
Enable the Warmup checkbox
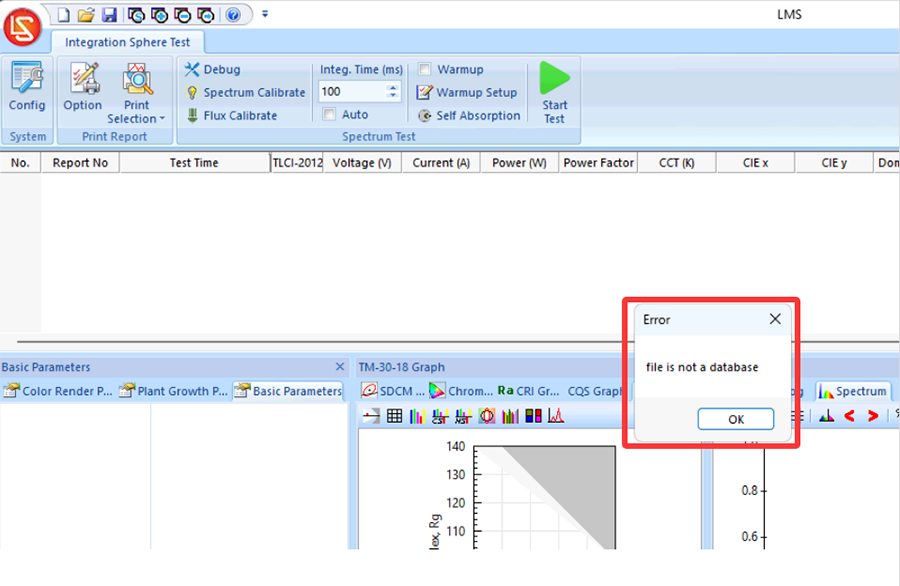(x=426, y=70)
